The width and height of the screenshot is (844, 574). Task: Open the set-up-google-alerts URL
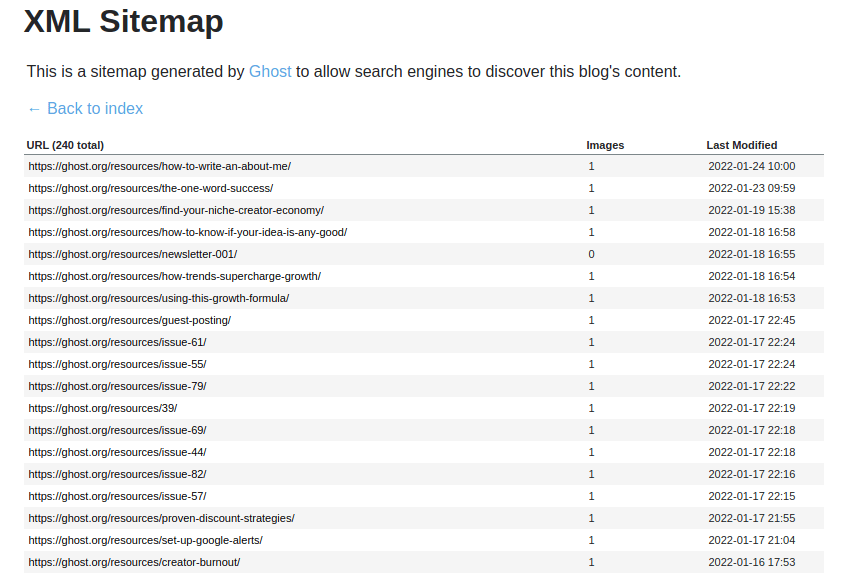(145, 541)
